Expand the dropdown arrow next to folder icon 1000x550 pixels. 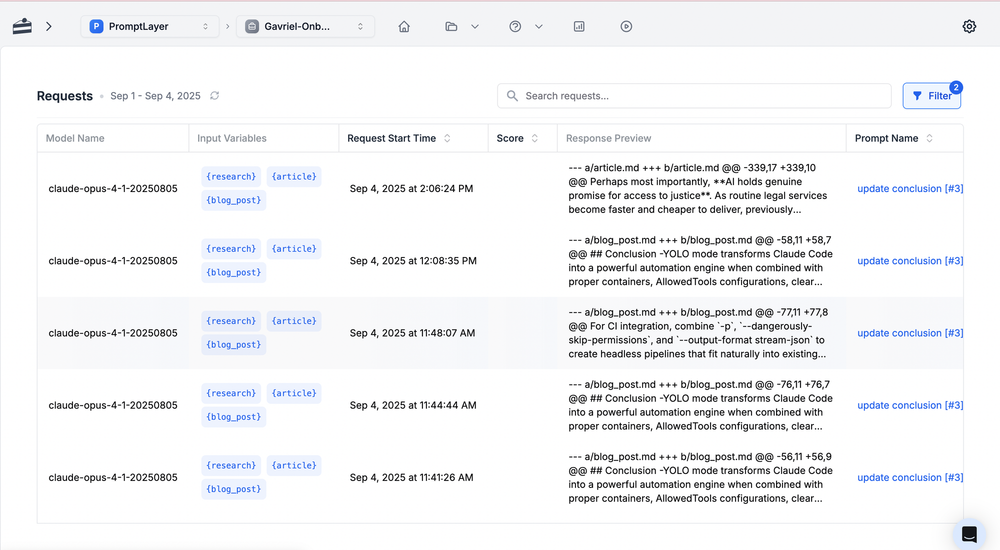pyautogui.click(x=475, y=27)
